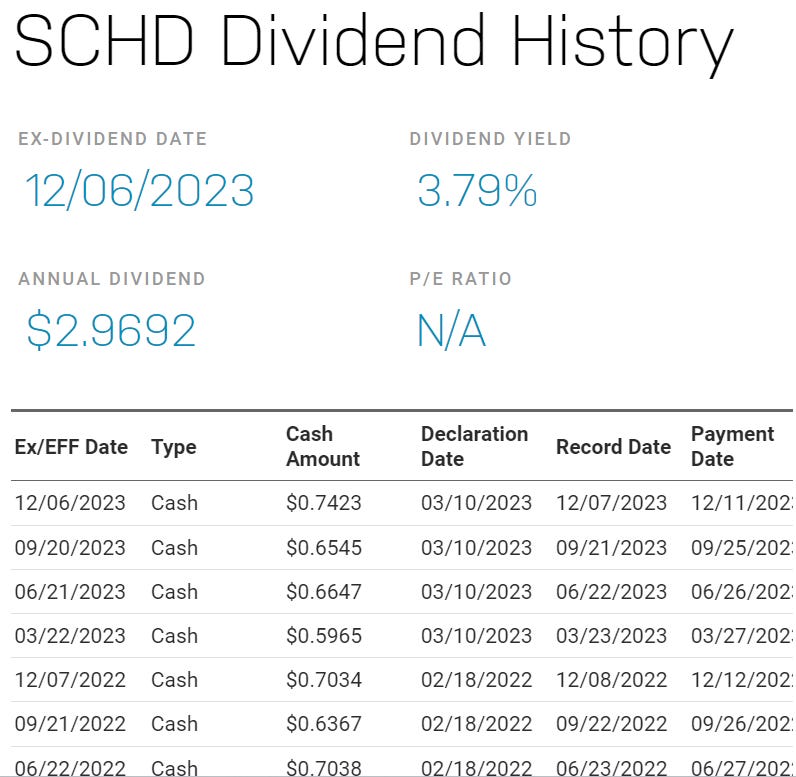Viewport: 796px width, 777px height.
Task: Click the cash amount $0.5965
Action: coord(324,636)
